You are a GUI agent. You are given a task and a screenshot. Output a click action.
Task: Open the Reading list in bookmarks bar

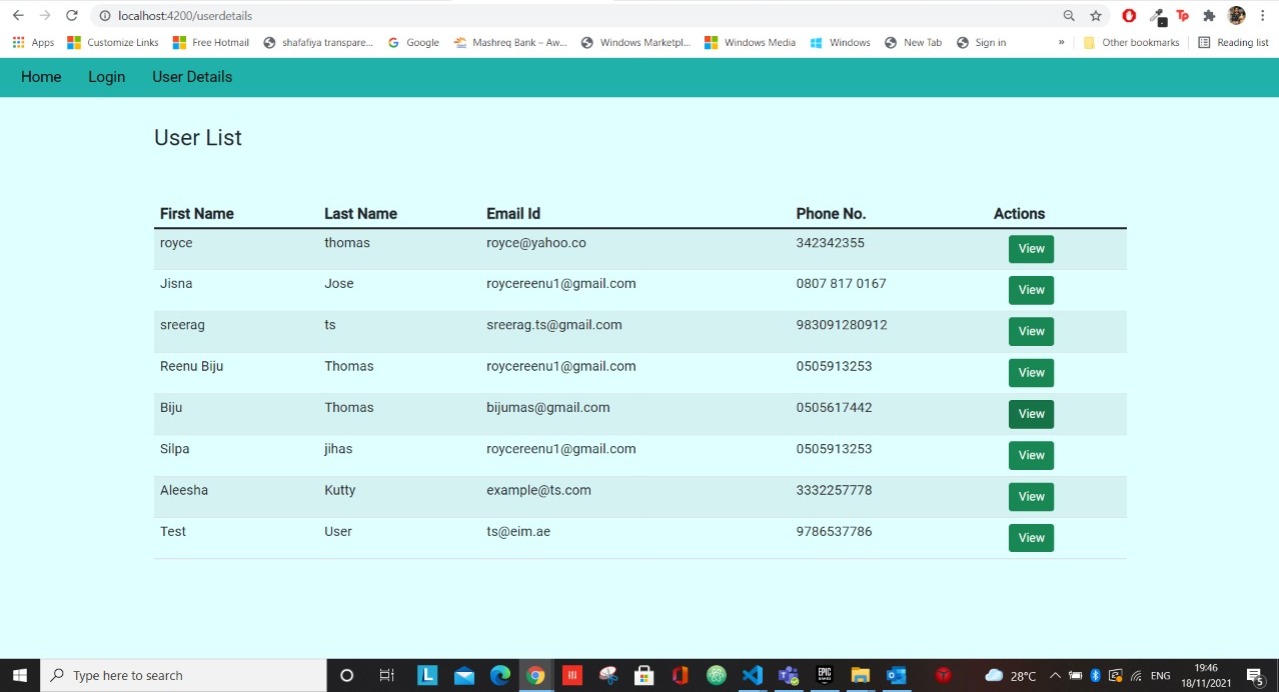click(x=1233, y=42)
